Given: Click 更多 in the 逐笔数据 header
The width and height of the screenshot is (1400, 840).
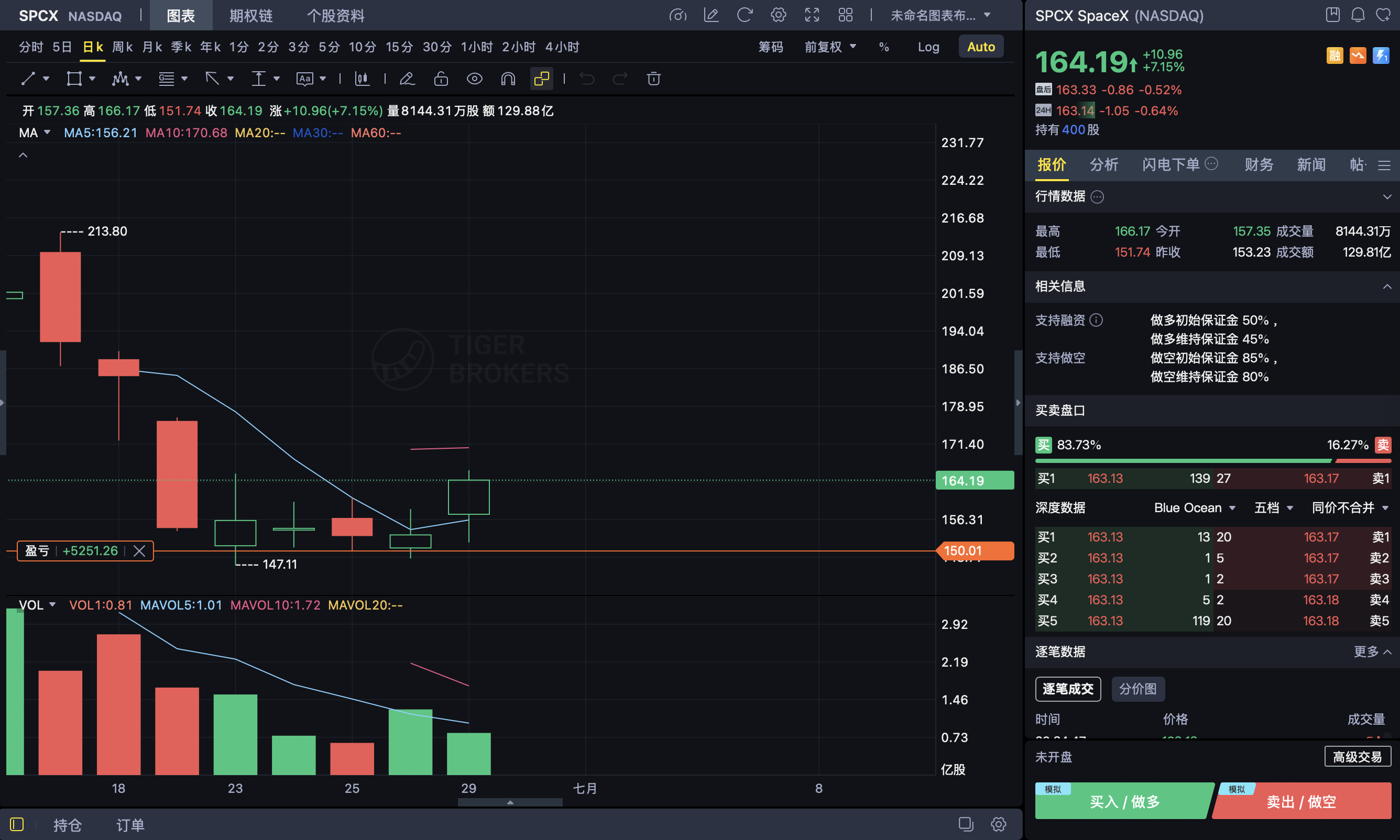Looking at the screenshot, I should tap(1372, 651).
